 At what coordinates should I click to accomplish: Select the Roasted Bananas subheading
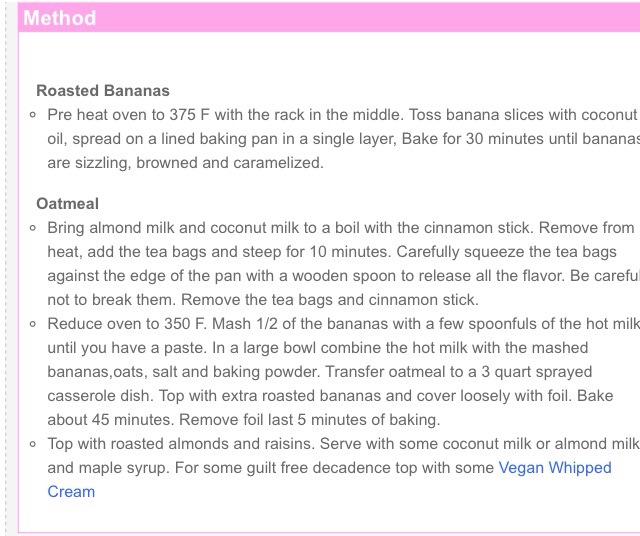click(103, 91)
